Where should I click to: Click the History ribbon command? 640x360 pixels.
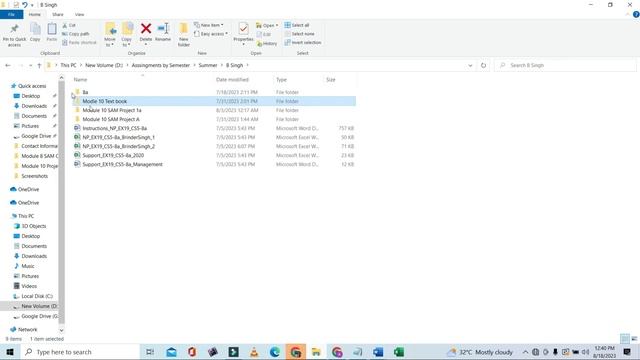pyautogui.click(x=267, y=43)
